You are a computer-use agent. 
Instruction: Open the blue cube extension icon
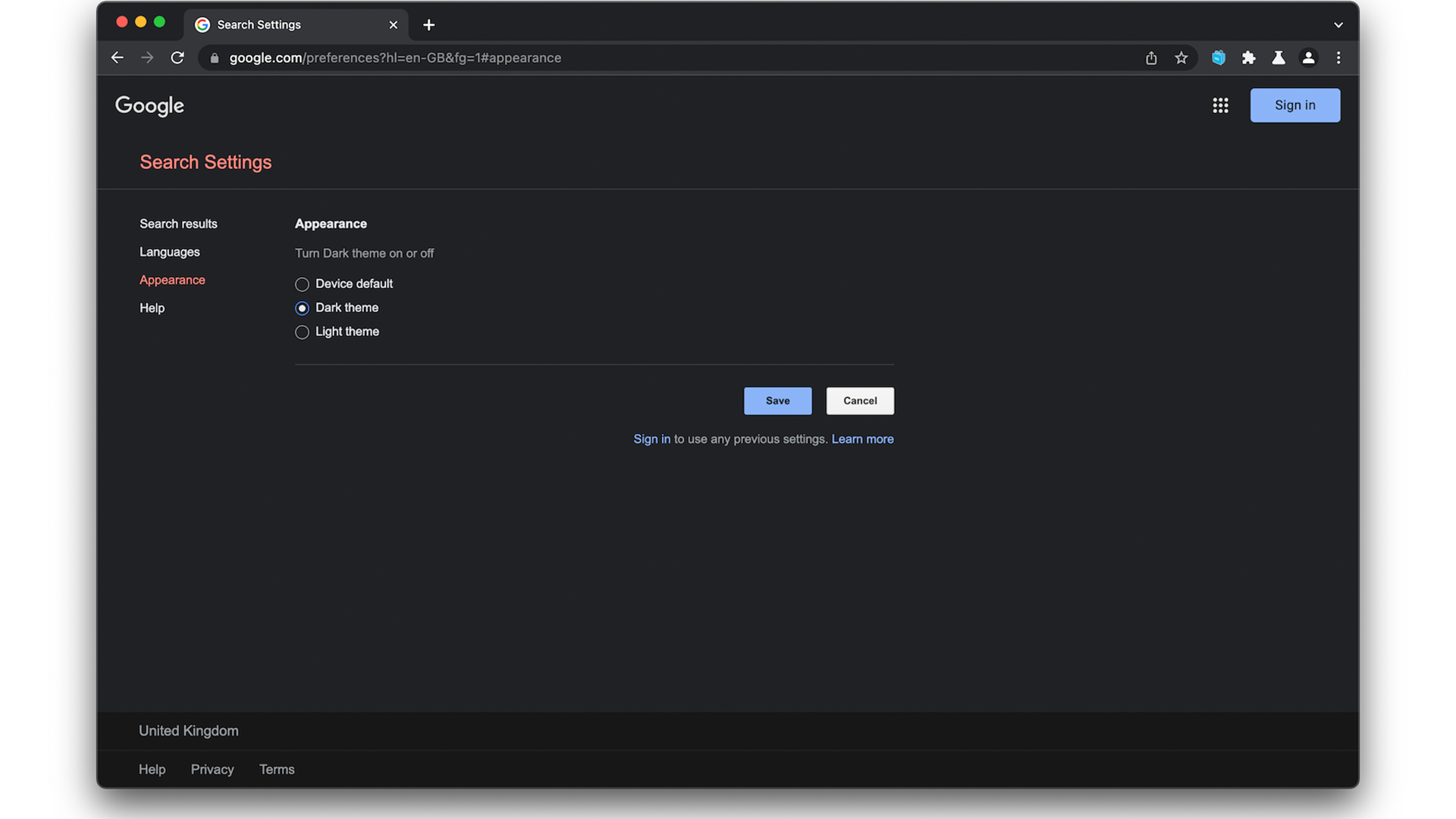coord(1219,58)
